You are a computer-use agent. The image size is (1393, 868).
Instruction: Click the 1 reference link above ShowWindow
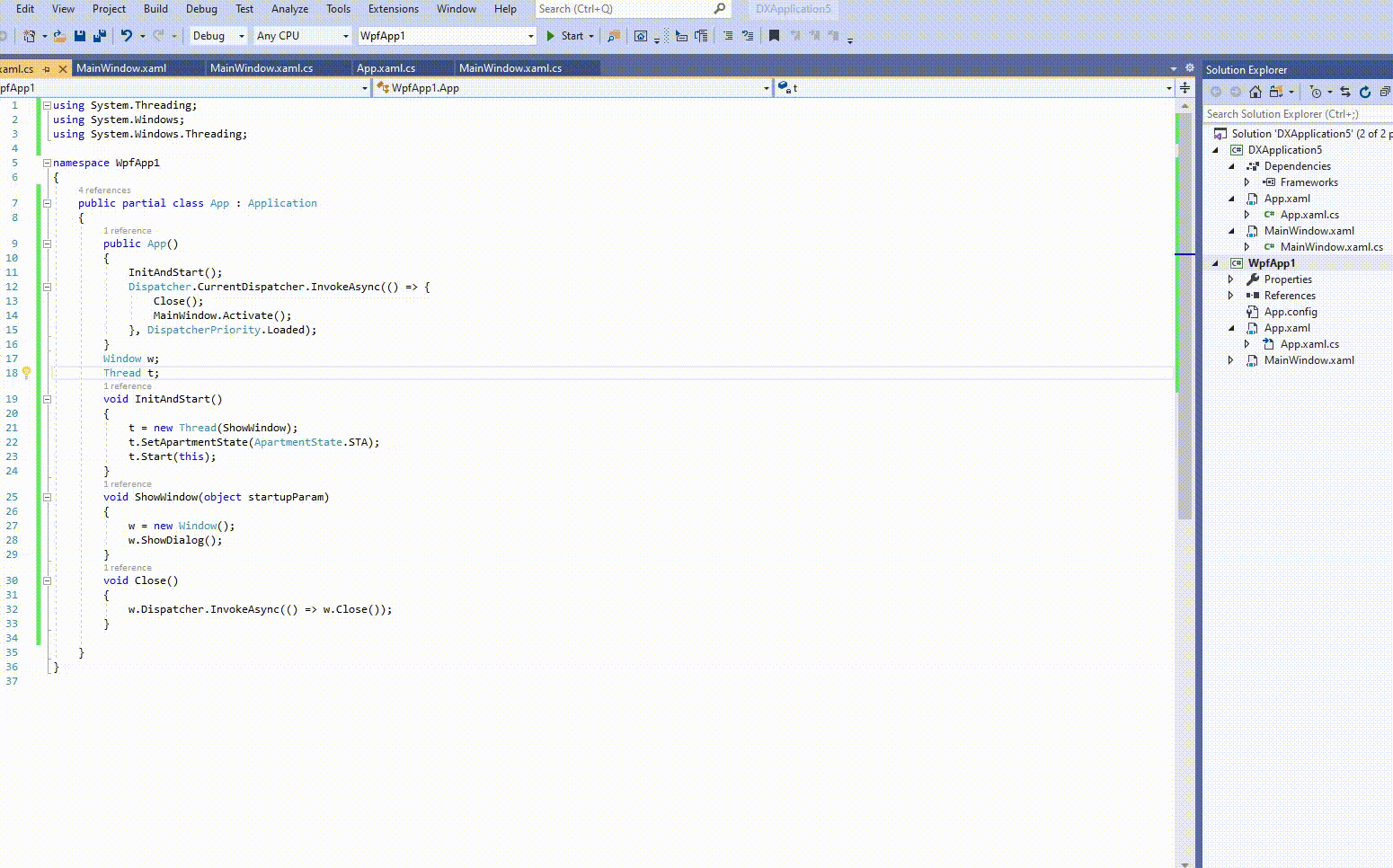pos(128,484)
